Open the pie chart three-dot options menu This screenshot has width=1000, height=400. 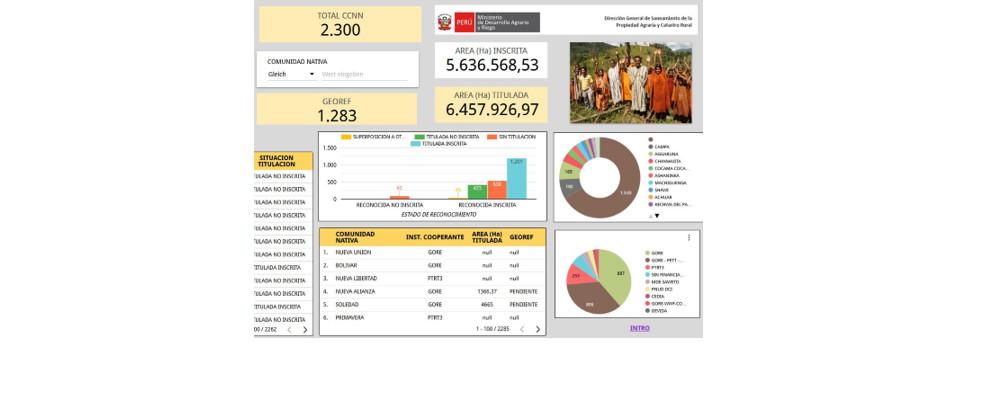point(689,238)
